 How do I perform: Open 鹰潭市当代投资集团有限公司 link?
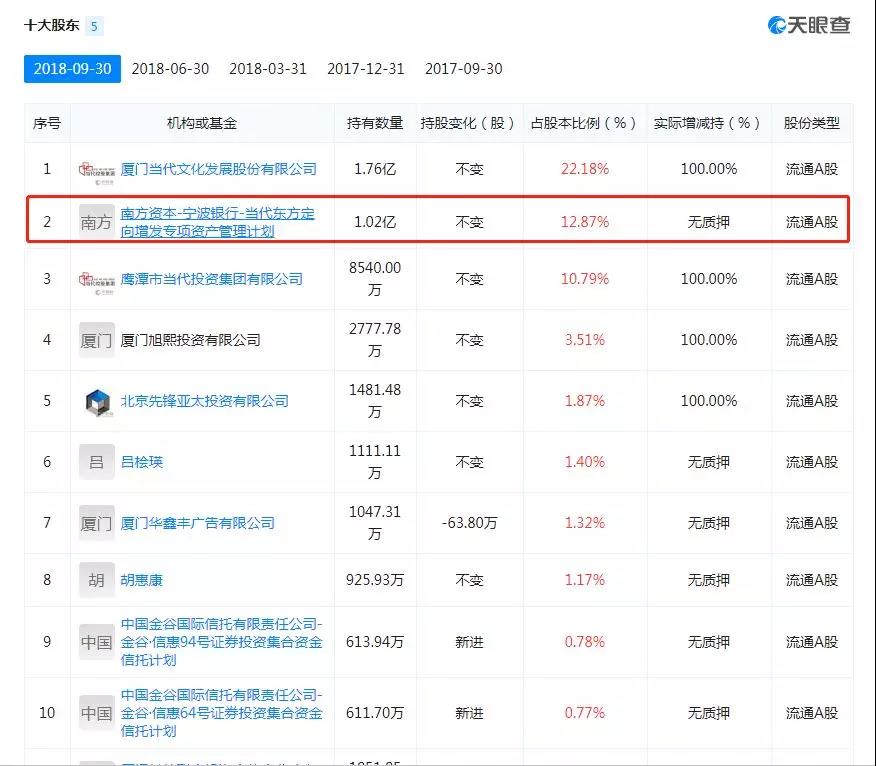point(212,279)
